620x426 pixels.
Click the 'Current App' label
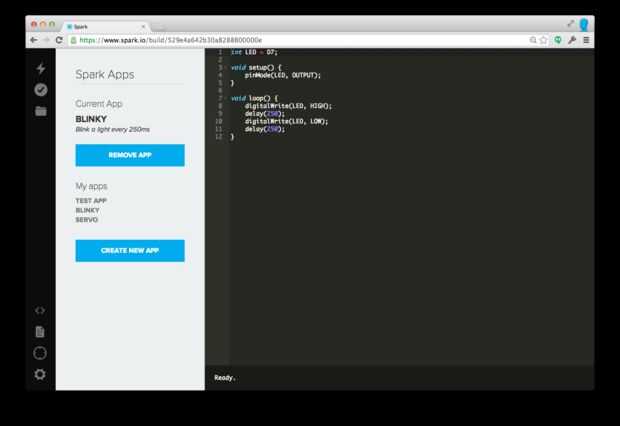pyautogui.click(x=99, y=104)
